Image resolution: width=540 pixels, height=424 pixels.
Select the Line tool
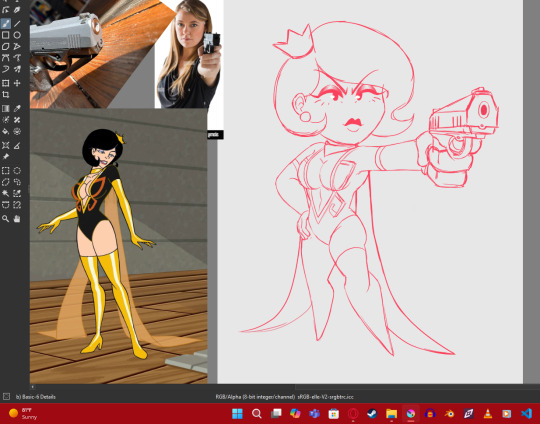pos(17,23)
